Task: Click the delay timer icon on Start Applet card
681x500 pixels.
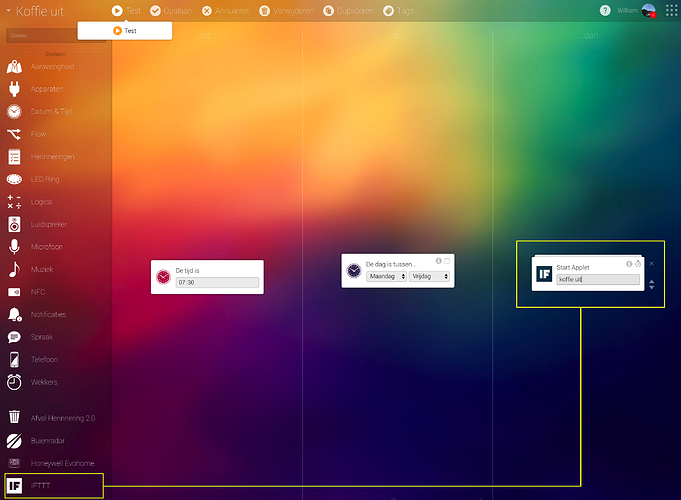Action: [638, 264]
